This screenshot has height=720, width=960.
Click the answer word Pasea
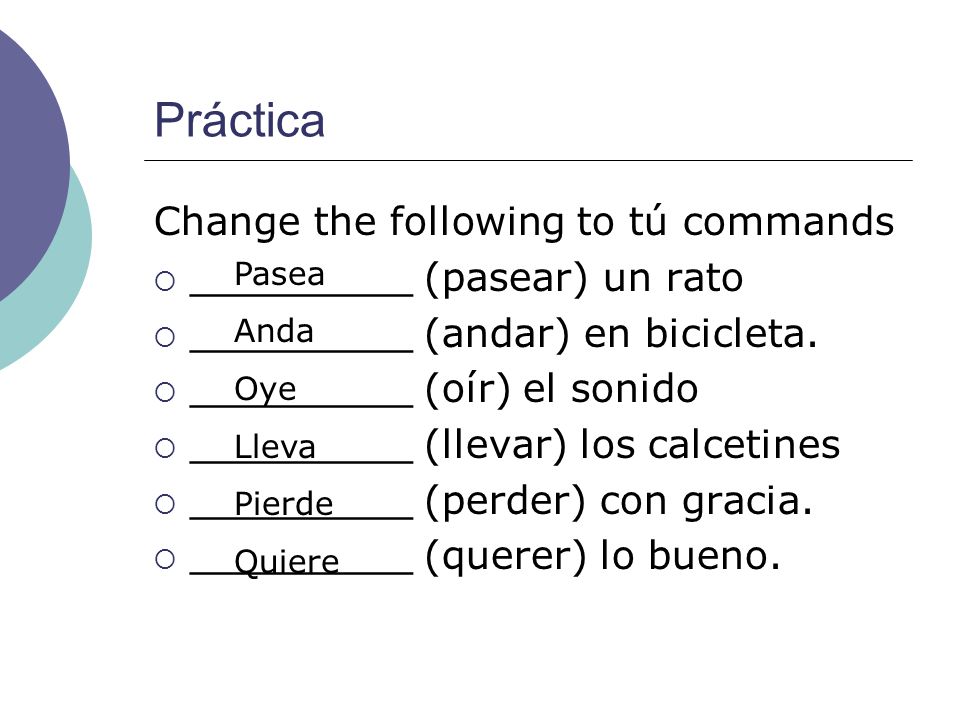click(279, 274)
